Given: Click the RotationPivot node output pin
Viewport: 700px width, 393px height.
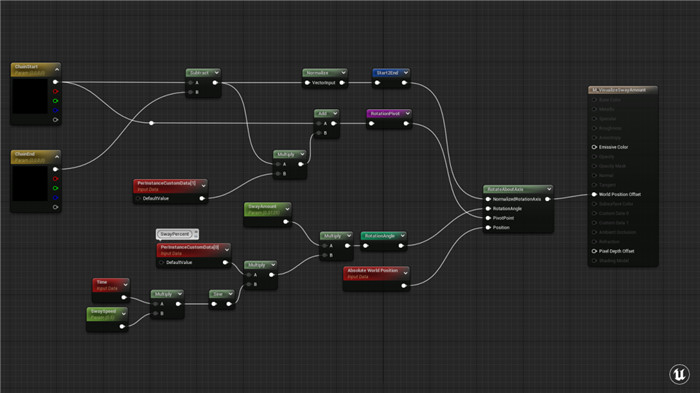Looking at the screenshot, I should point(406,124).
